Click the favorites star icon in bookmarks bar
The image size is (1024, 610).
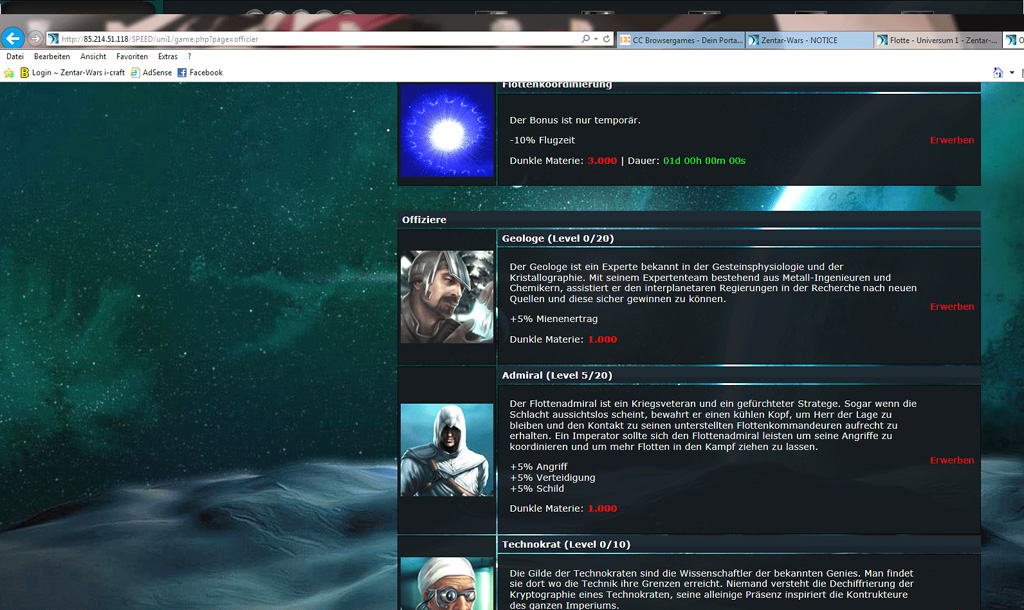pyautogui.click(x=9, y=72)
